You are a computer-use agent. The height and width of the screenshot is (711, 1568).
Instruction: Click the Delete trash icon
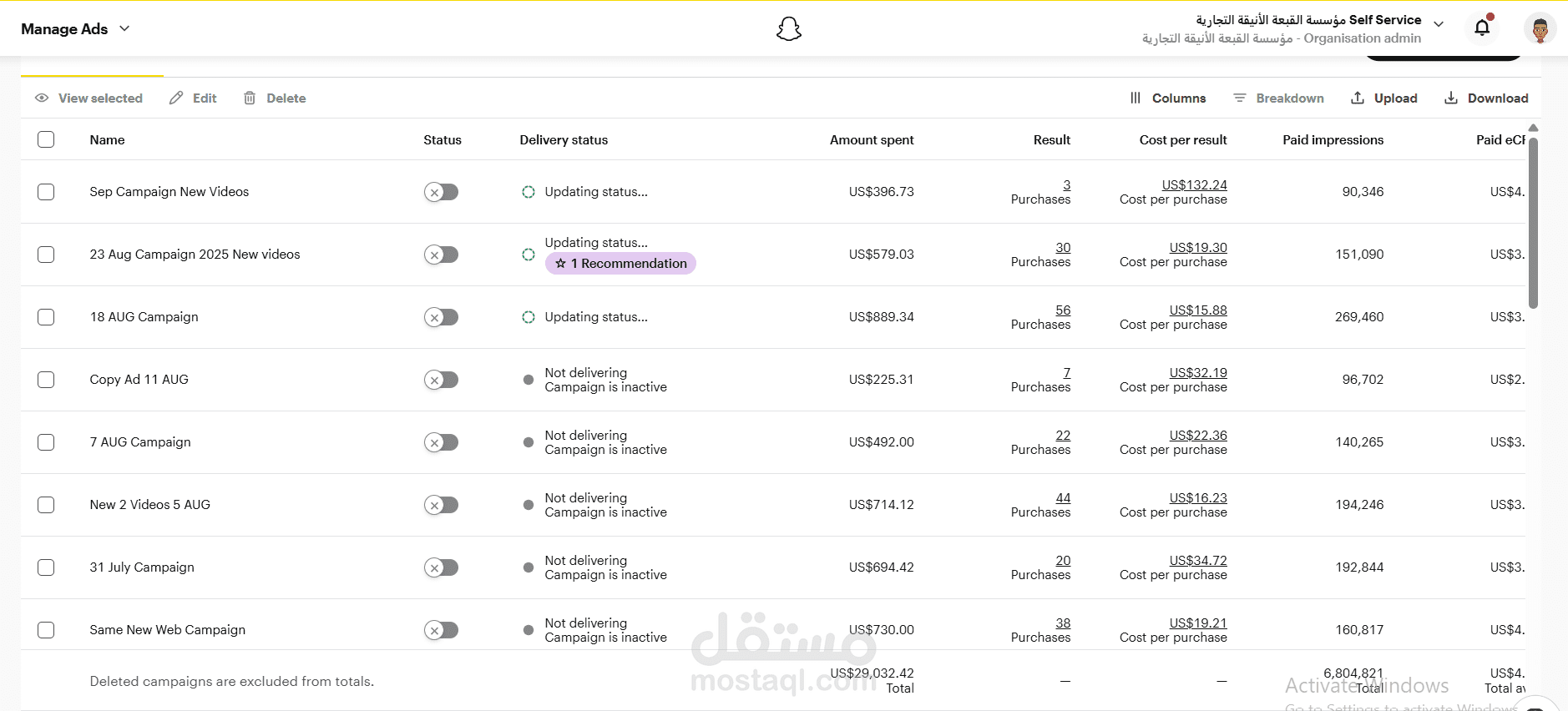250,98
